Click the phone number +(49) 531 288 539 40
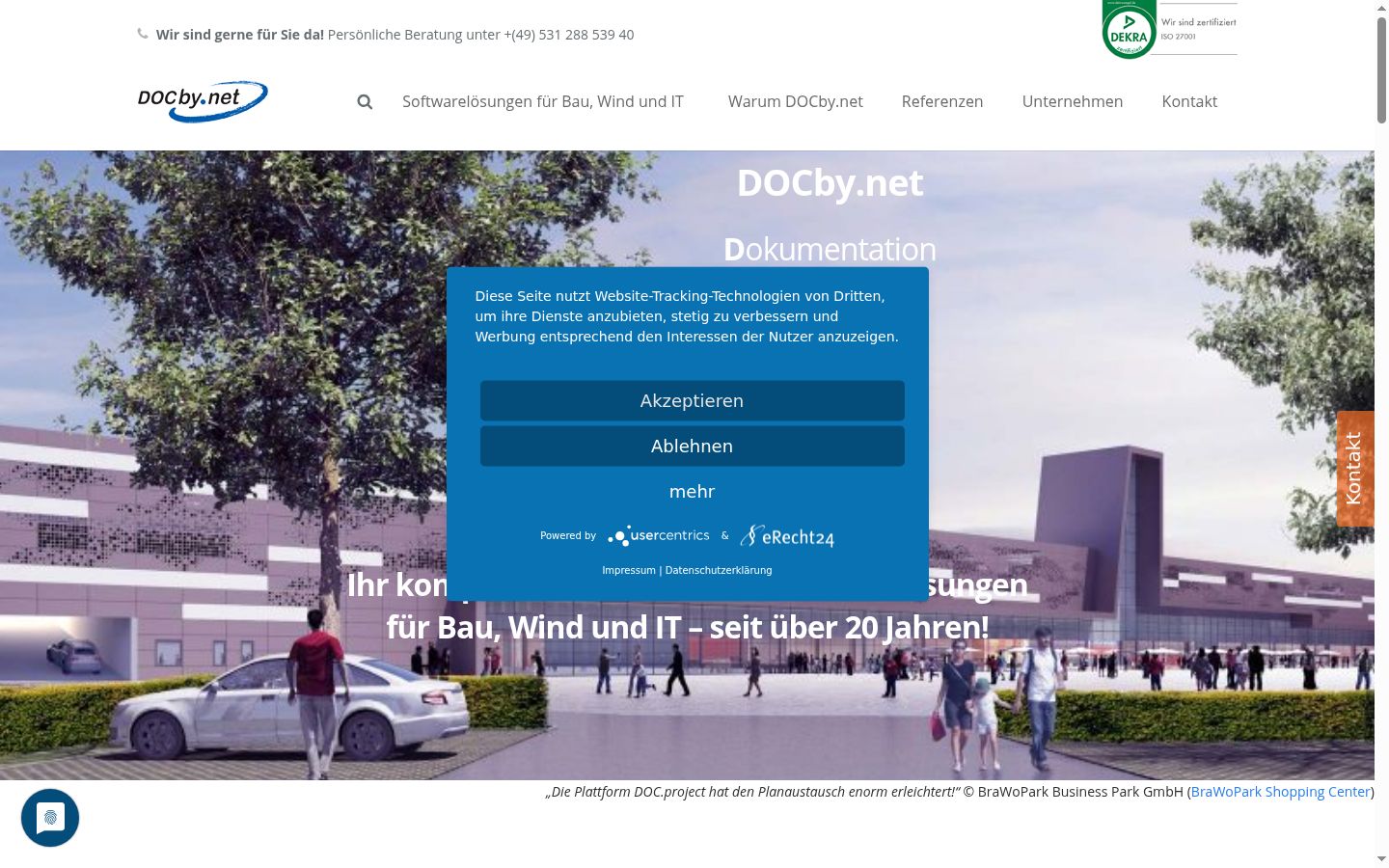 click(569, 34)
